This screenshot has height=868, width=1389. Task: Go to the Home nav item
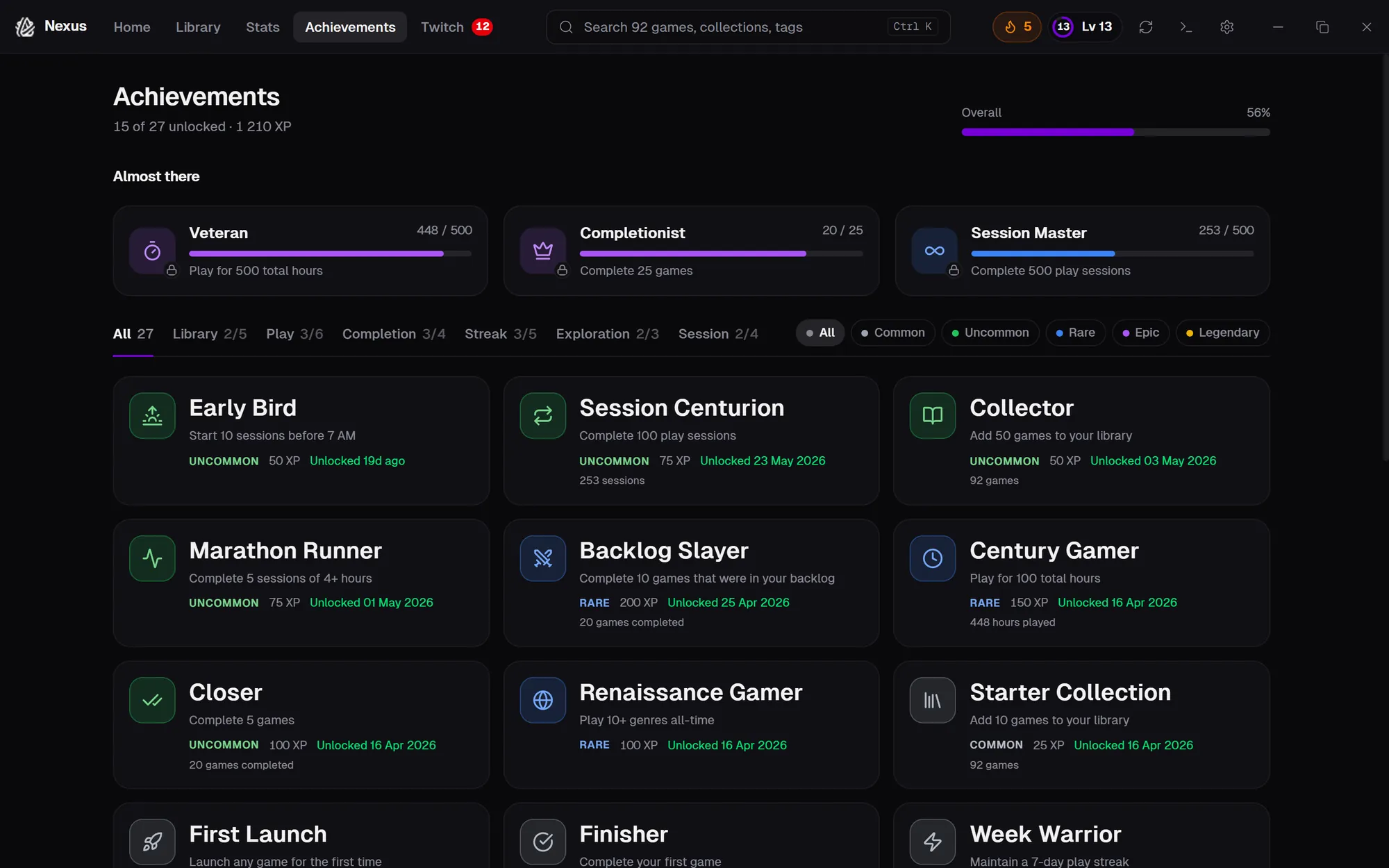[x=132, y=27]
